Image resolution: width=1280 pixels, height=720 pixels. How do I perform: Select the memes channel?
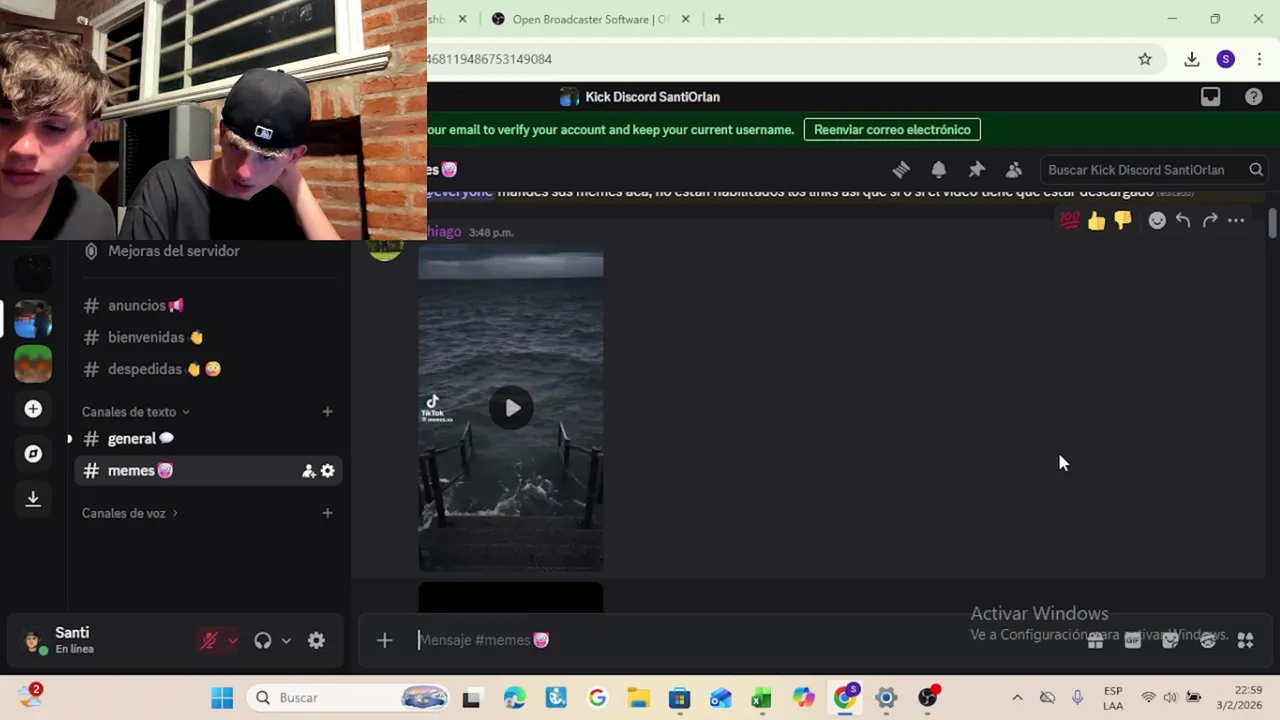pyautogui.click(x=208, y=471)
